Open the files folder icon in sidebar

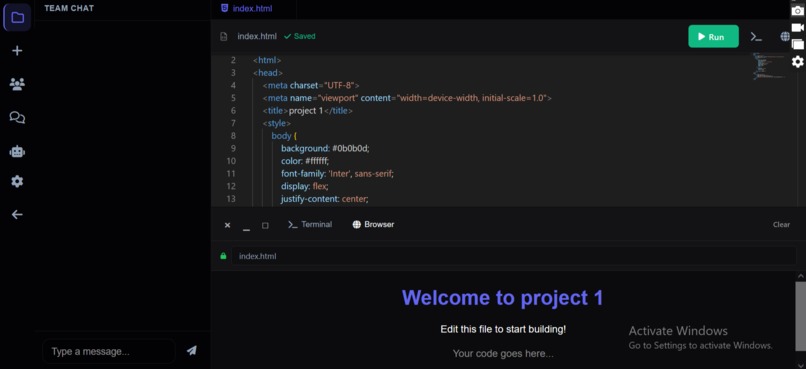(17, 17)
